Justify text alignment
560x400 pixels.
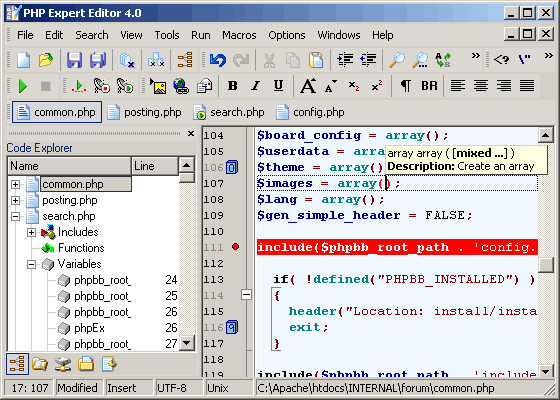[x=527, y=86]
